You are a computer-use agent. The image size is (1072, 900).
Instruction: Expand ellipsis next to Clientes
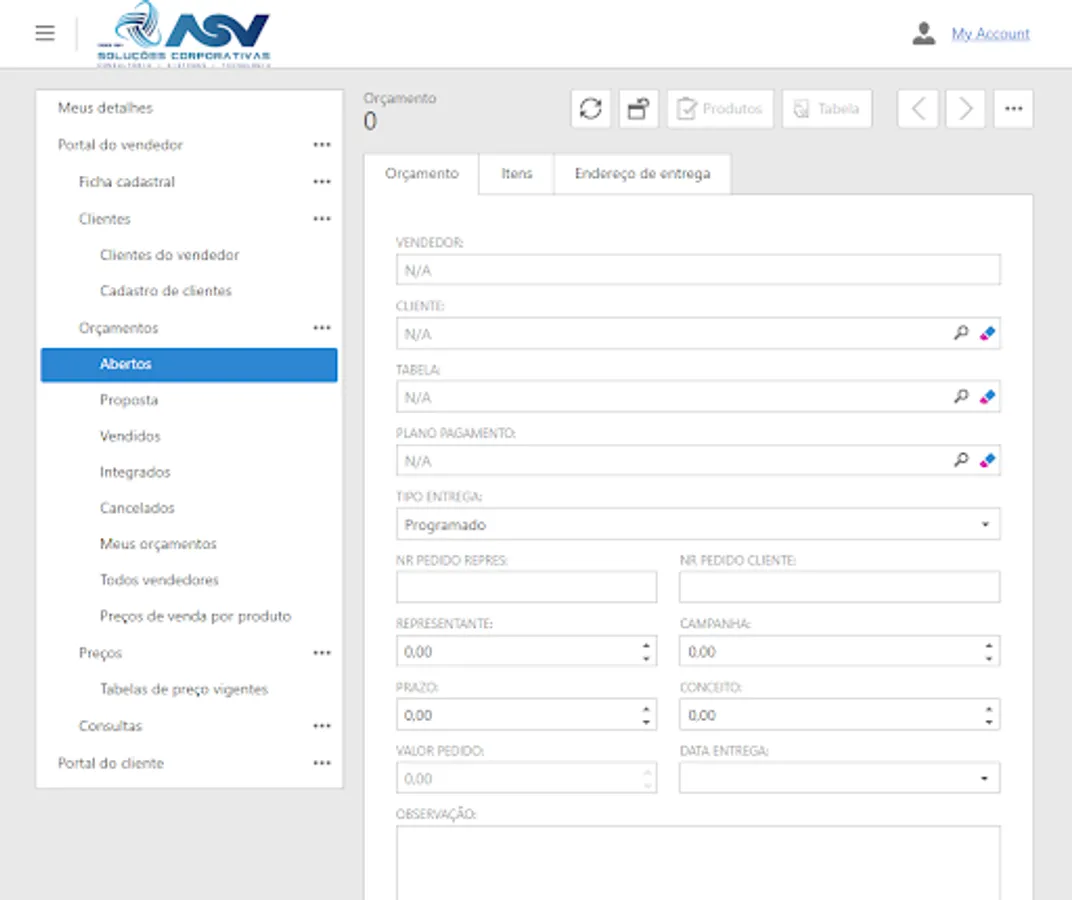coord(322,219)
